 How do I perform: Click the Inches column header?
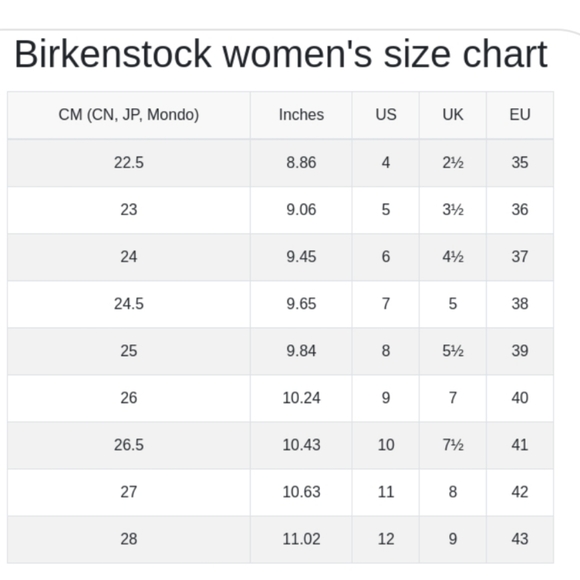pos(301,115)
